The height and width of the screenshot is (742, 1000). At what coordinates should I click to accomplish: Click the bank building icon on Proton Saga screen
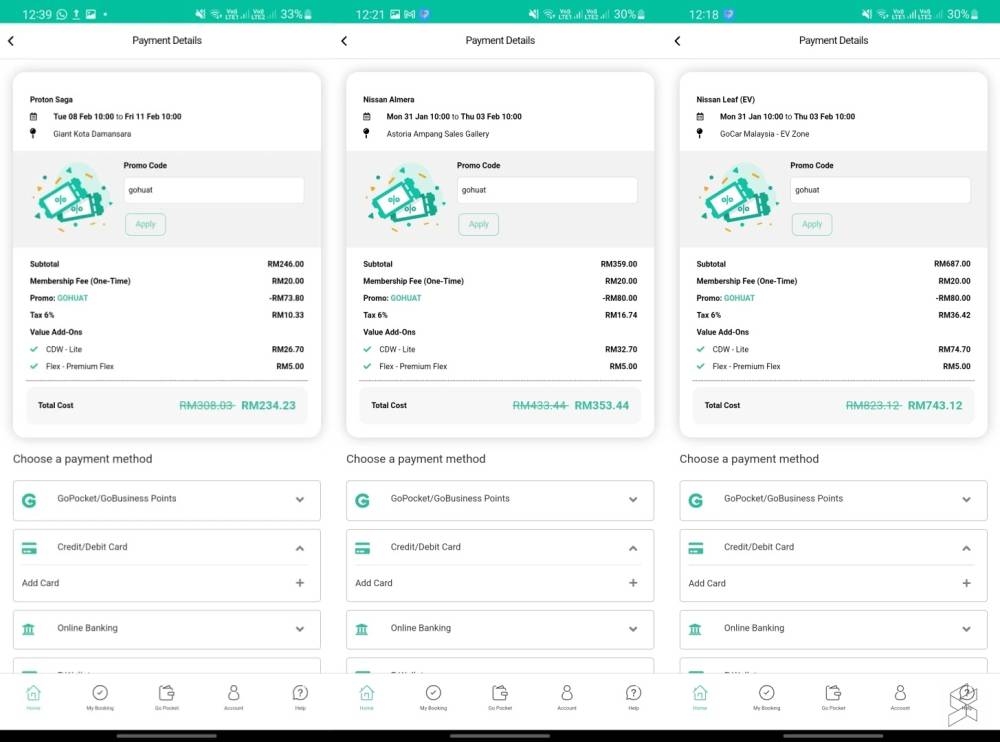click(x=29, y=630)
